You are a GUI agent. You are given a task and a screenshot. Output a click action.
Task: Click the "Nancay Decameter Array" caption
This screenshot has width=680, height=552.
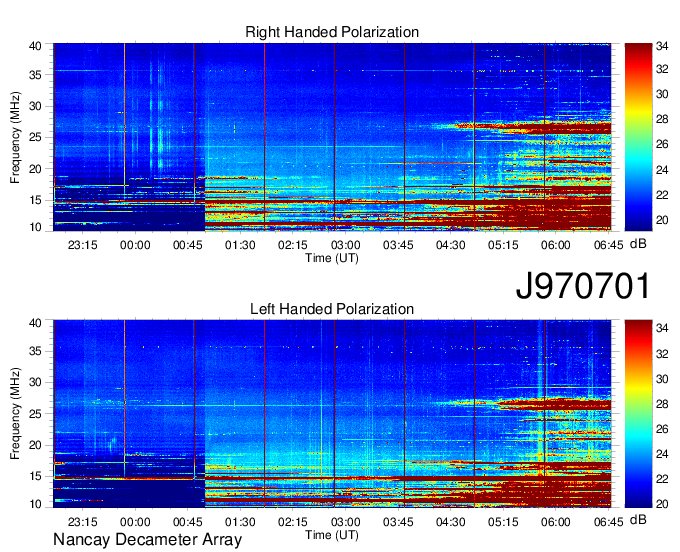pos(147,539)
